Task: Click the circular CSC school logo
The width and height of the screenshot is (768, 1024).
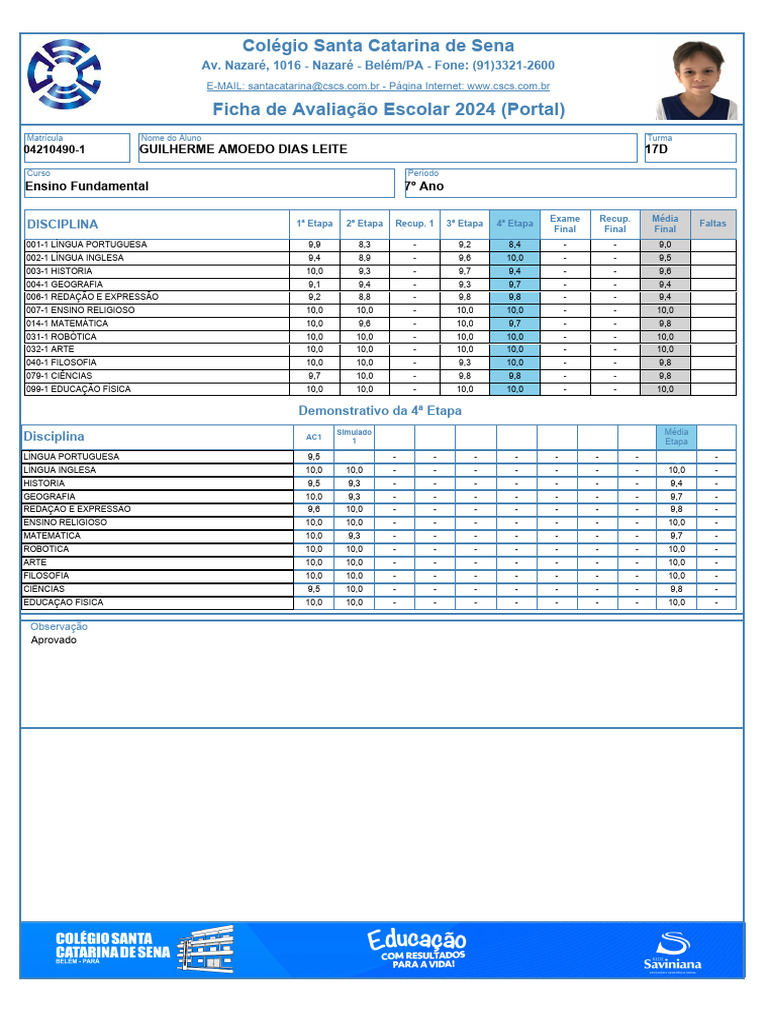Action: (x=64, y=74)
